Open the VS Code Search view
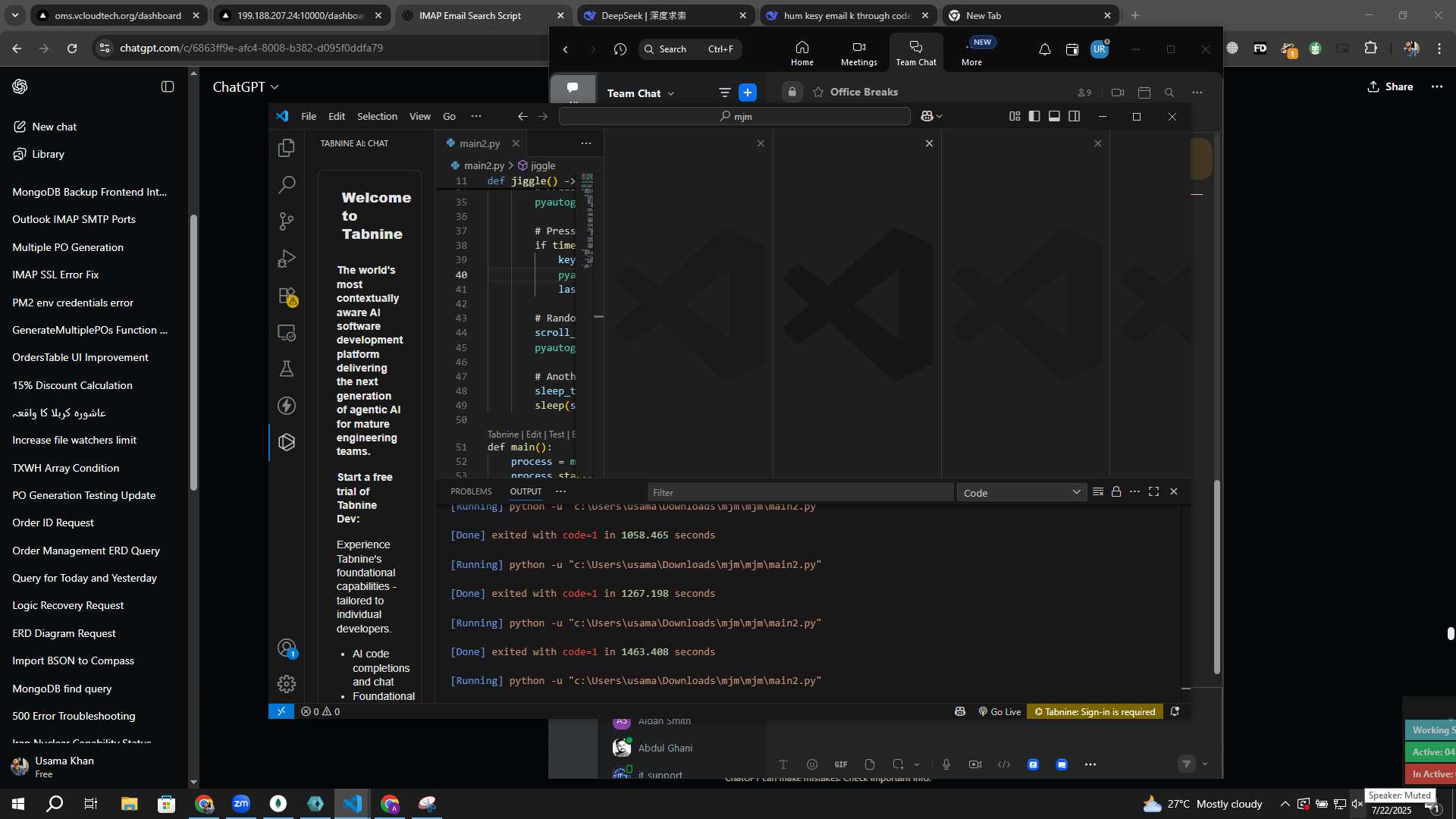Viewport: 1456px width, 819px height. [287, 184]
